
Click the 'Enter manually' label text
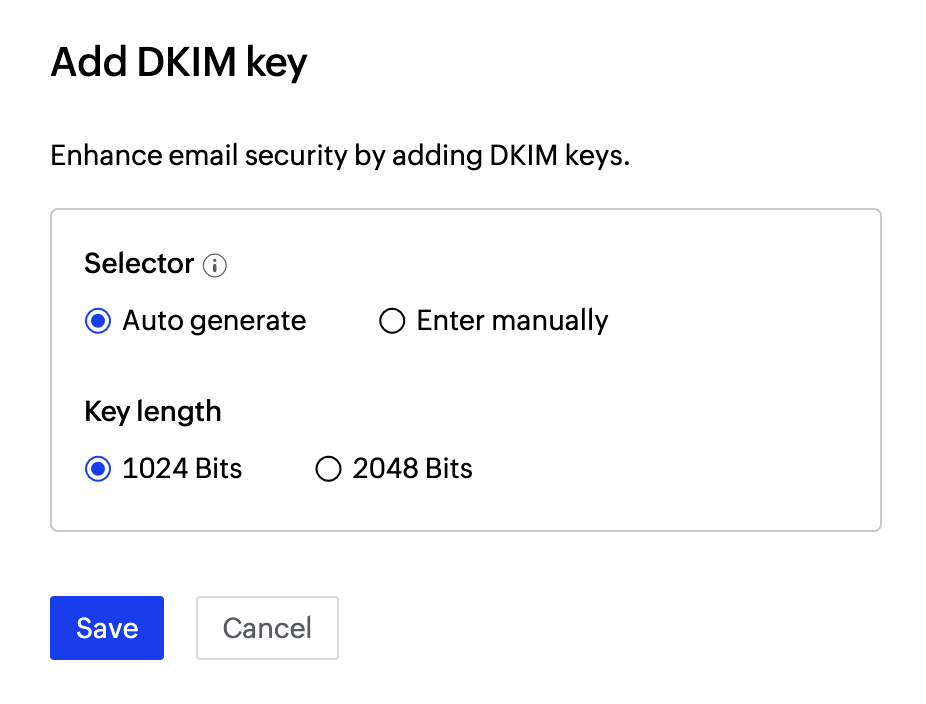tap(512, 321)
